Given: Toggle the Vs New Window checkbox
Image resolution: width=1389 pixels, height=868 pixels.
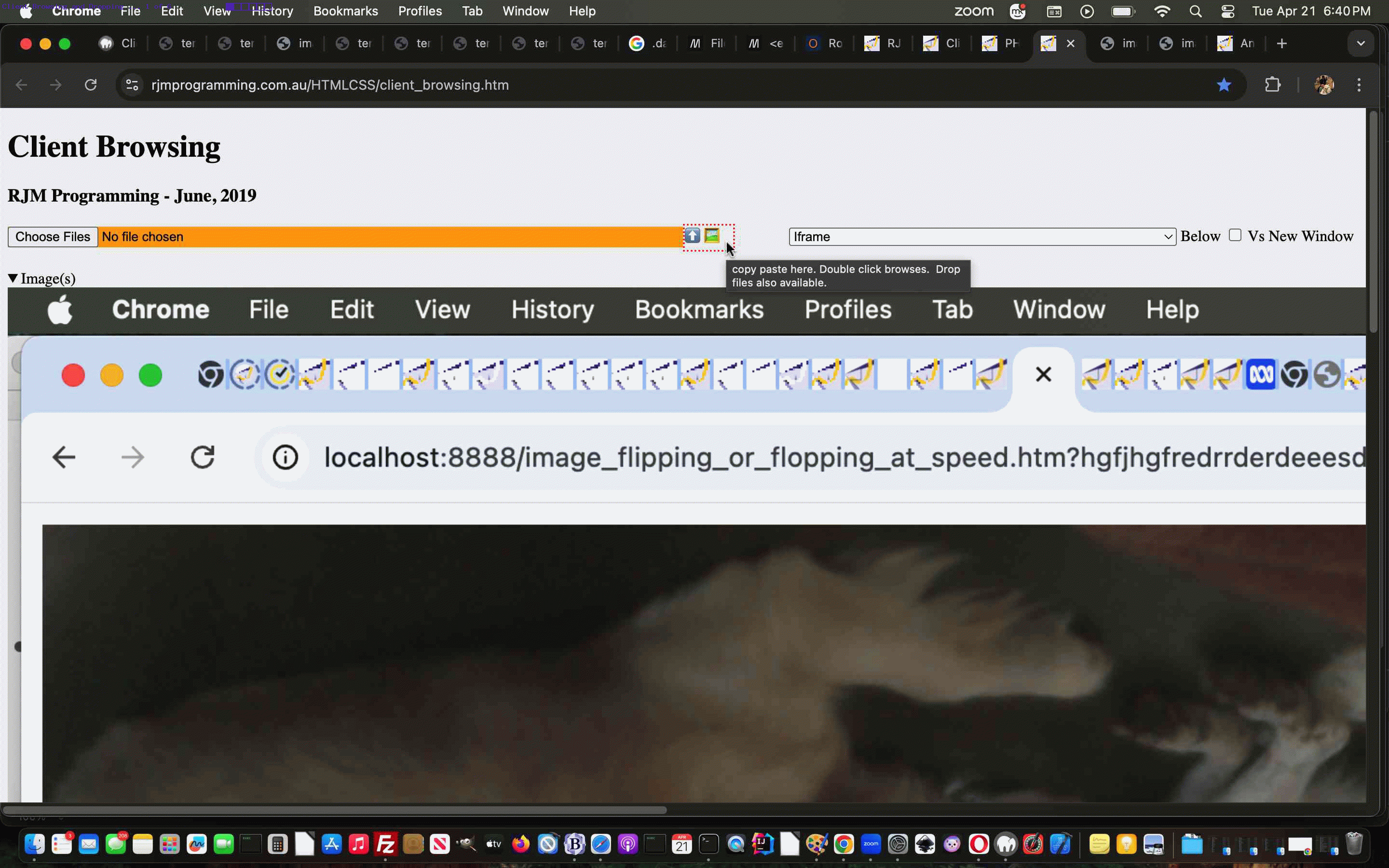Looking at the screenshot, I should [1235, 235].
